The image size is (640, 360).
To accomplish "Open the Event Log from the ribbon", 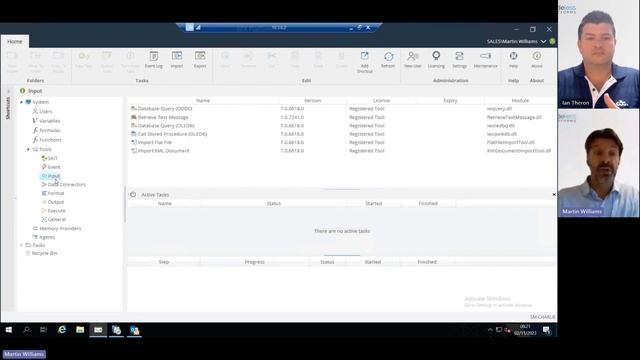I will [x=153, y=60].
